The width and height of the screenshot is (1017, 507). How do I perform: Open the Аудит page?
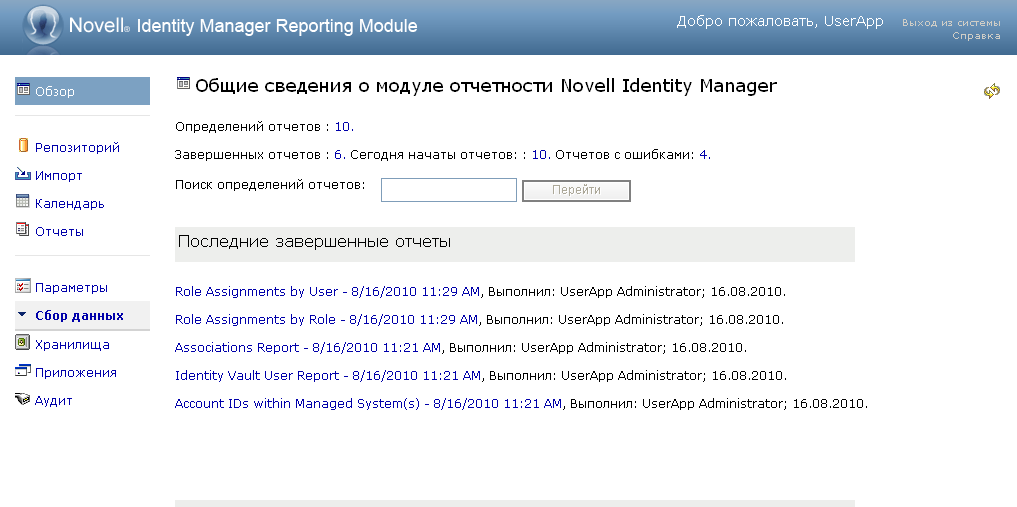pyautogui.click(x=53, y=401)
